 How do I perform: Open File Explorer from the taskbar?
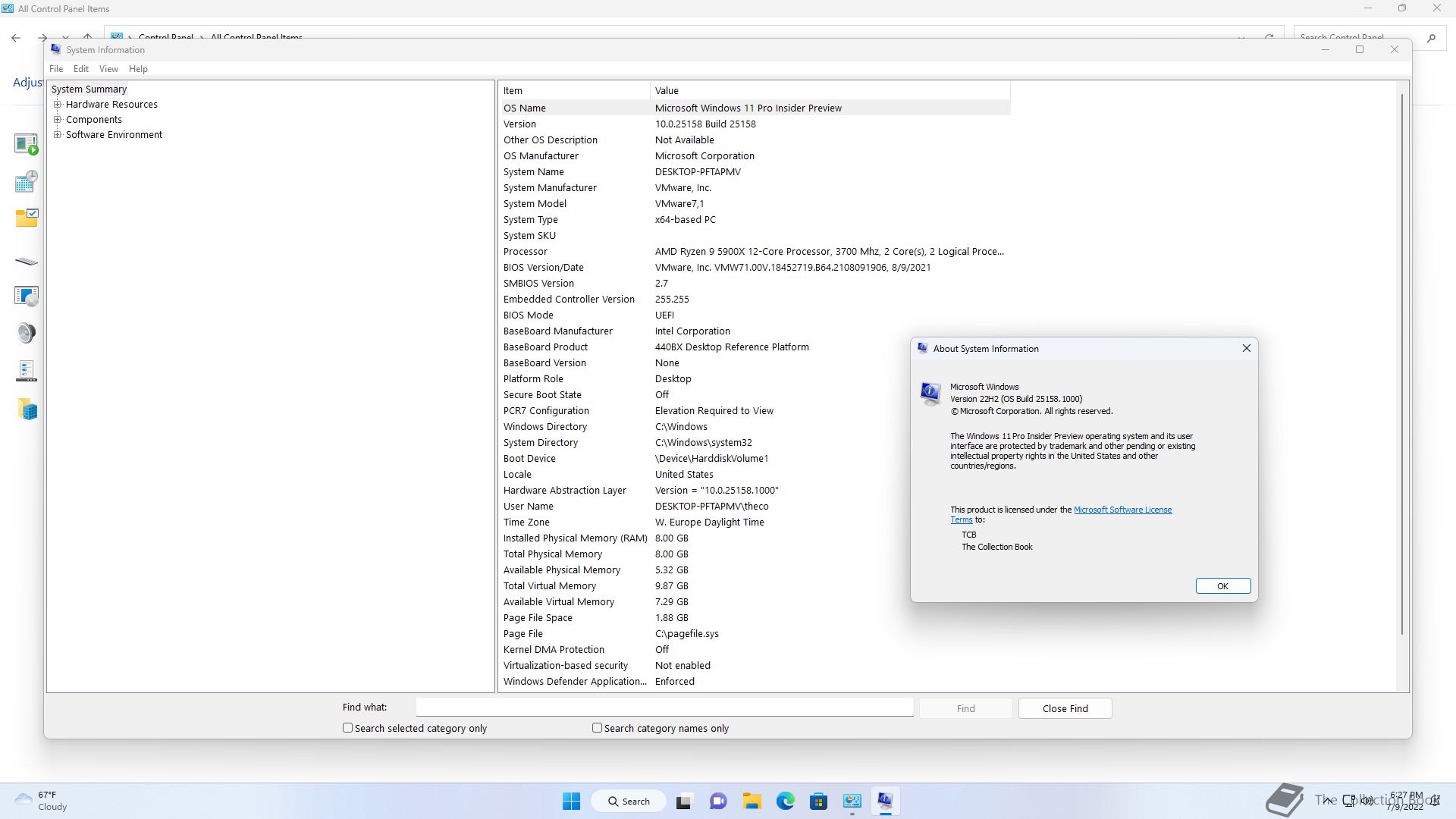(752, 801)
